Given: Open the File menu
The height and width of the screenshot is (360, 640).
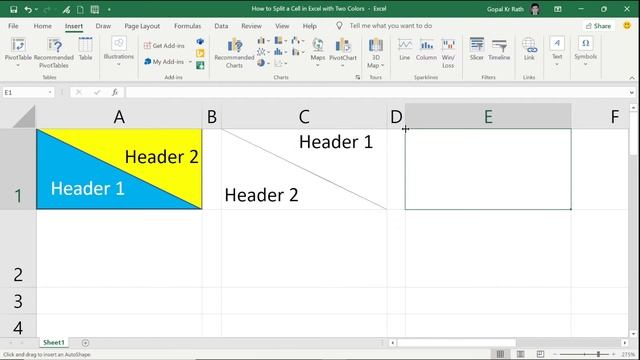Looking at the screenshot, I should pos(13,26).
